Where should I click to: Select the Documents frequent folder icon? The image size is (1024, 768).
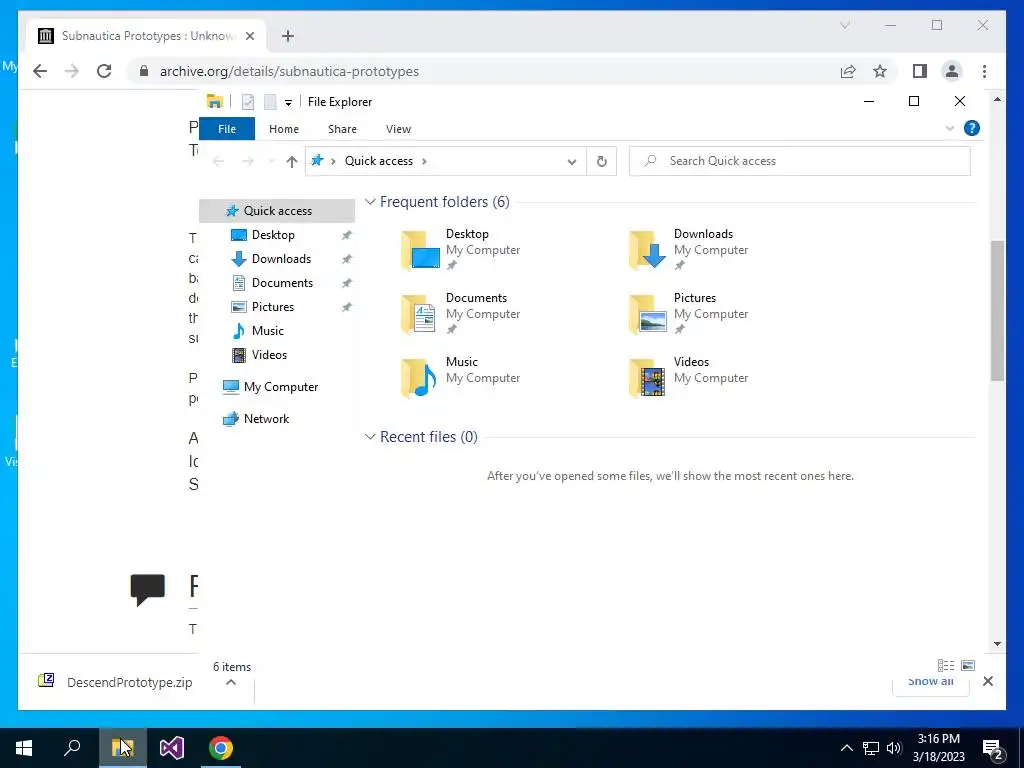tap(420, 314)
